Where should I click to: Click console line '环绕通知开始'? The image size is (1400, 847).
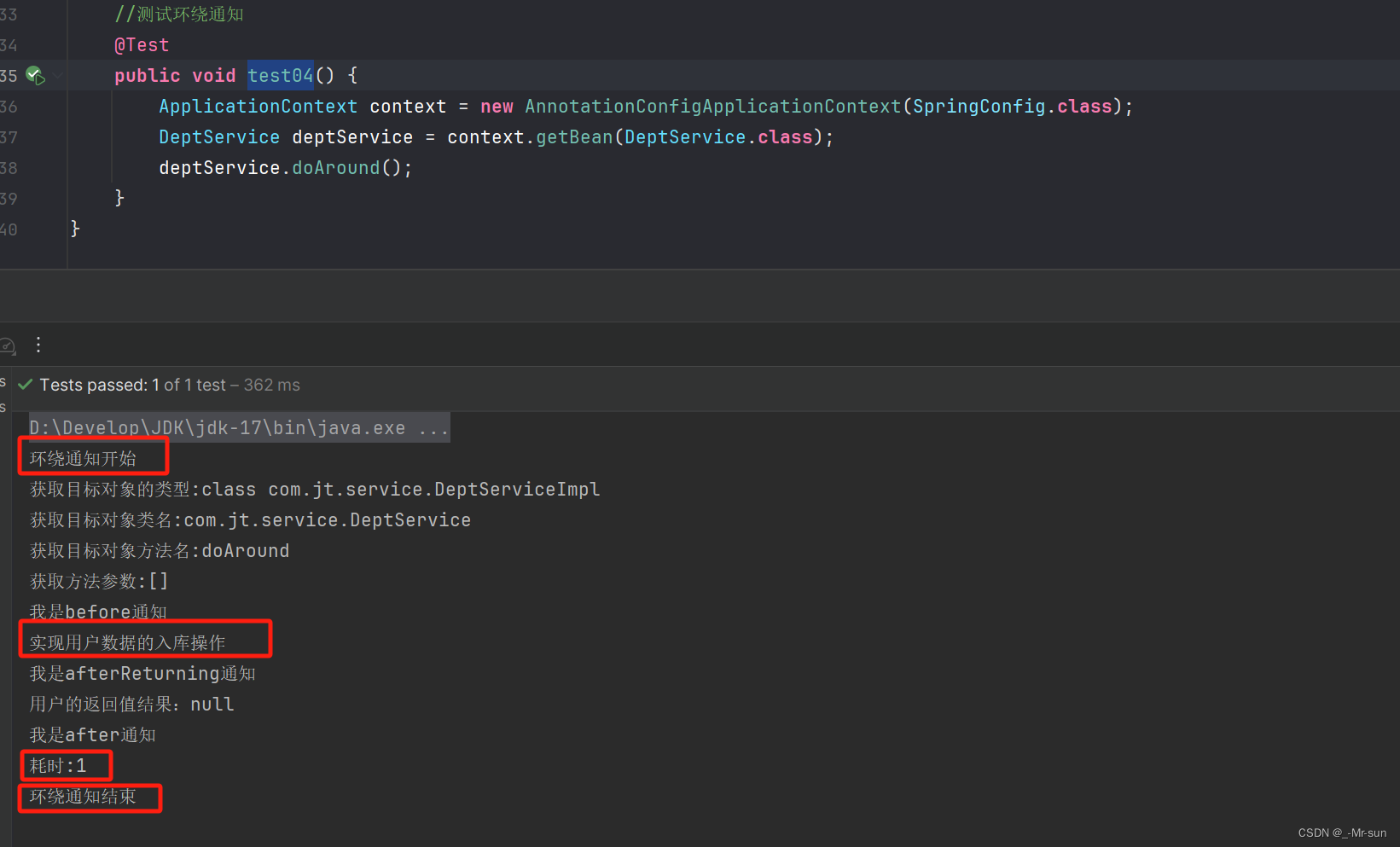(x=83, y=459)
